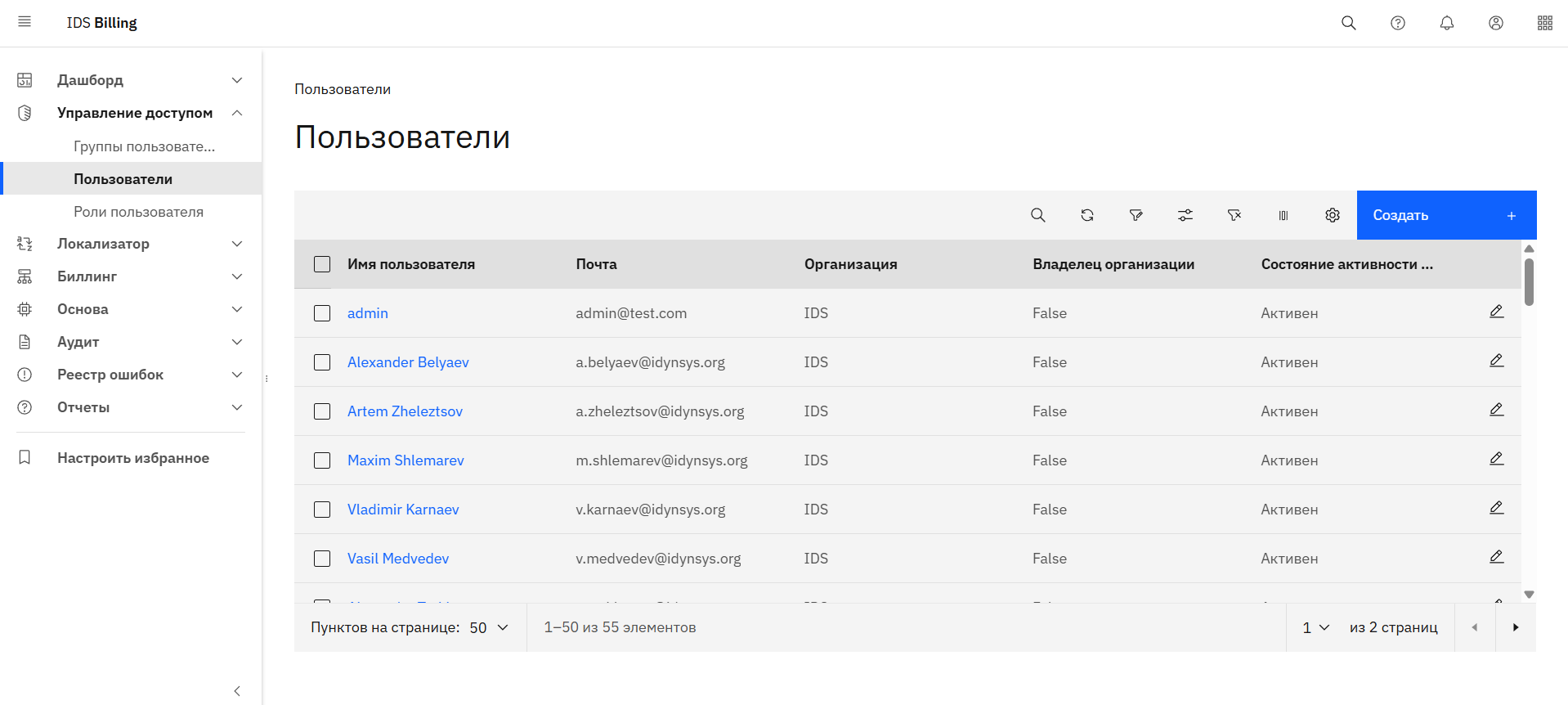Open the notifications bell
The height and width of the screenshot is (705, 1568).
coord(1446,23)
